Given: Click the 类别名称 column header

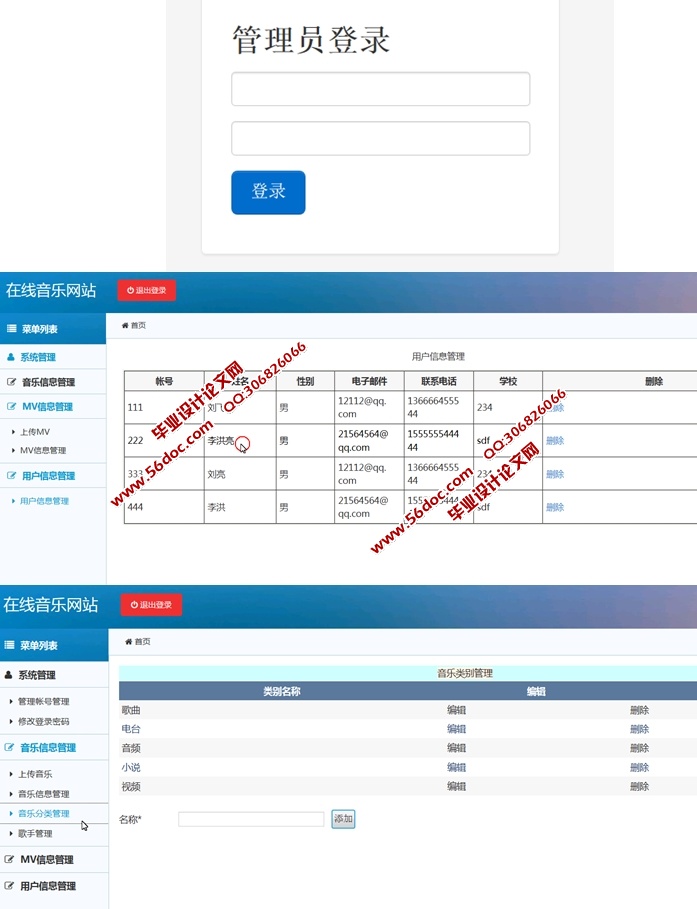Looking at the screenshot, I should [x=282, y=691].
